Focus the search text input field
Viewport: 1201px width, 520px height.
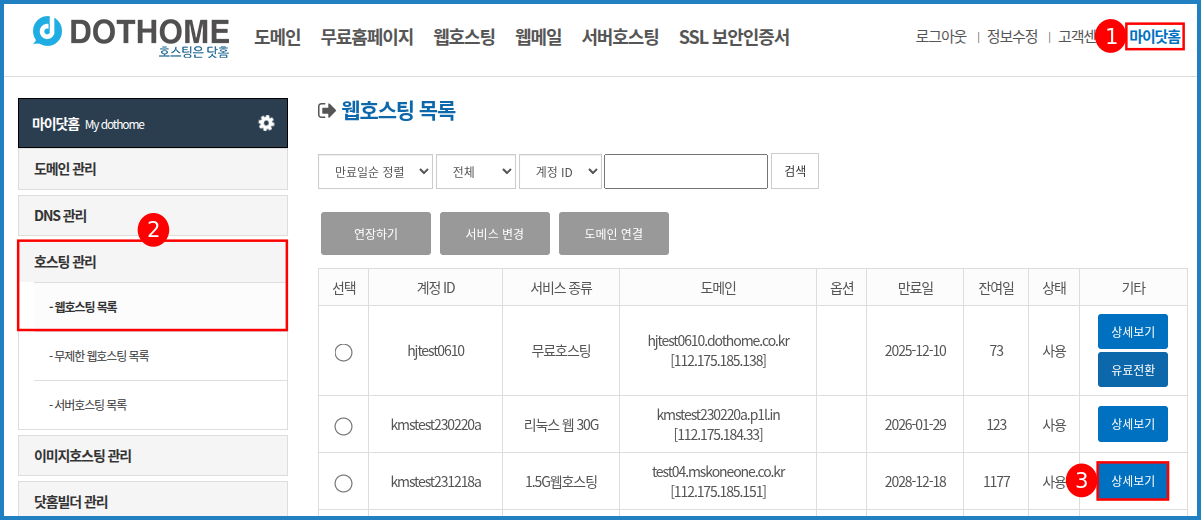685,172
